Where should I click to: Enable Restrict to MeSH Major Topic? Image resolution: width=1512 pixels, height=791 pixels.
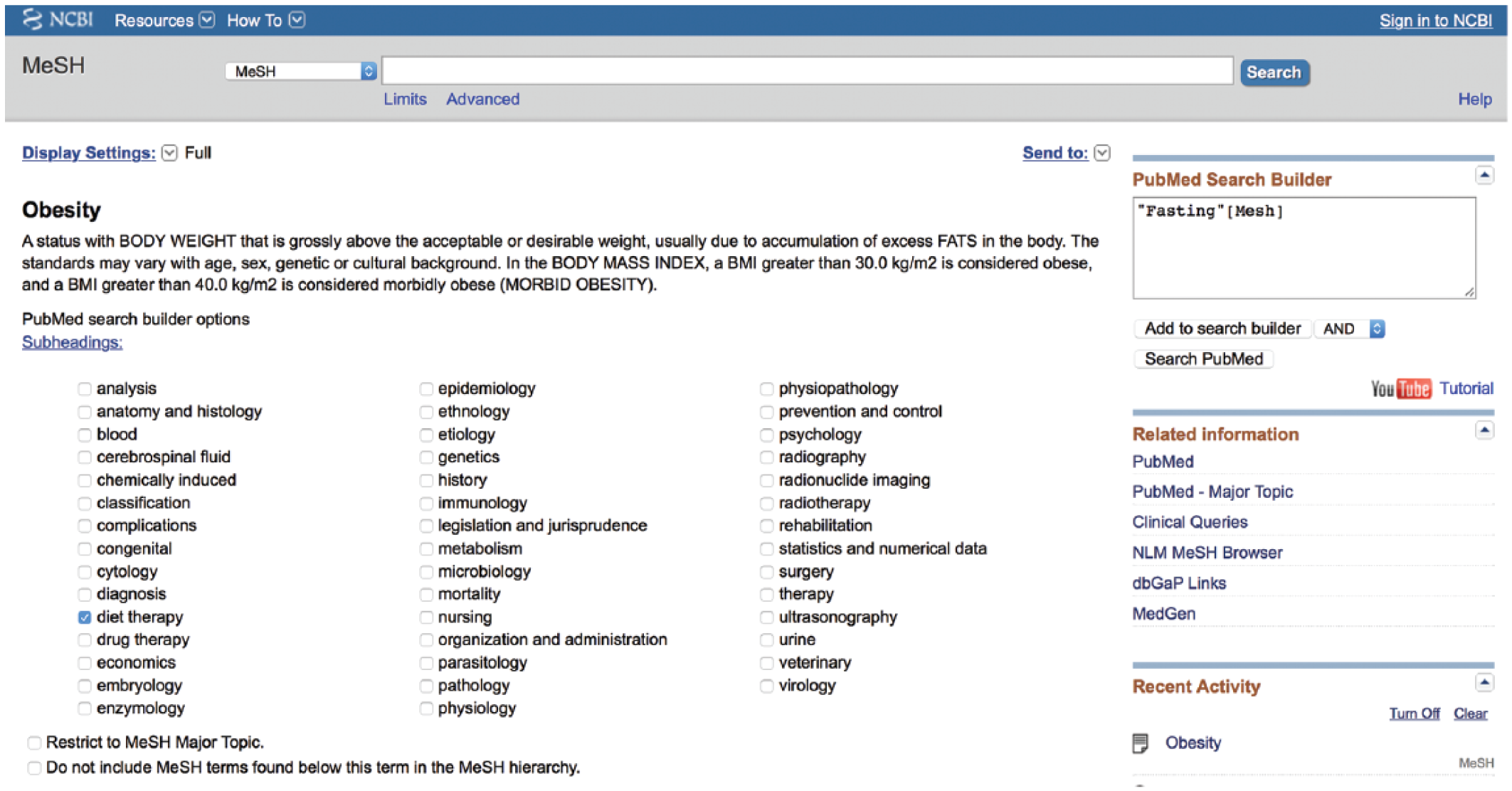(x=34, y=743)
